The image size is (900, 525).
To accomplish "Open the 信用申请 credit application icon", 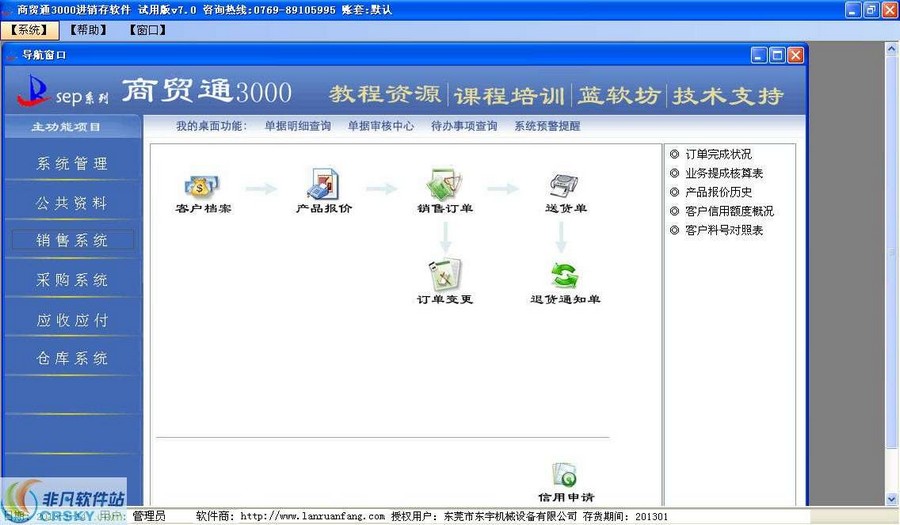I will point(565,475).
